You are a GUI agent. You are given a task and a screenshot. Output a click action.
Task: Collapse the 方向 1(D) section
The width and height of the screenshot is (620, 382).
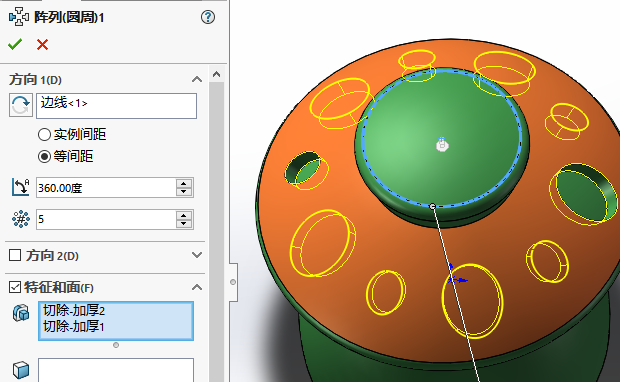click(x=197, y=79)
